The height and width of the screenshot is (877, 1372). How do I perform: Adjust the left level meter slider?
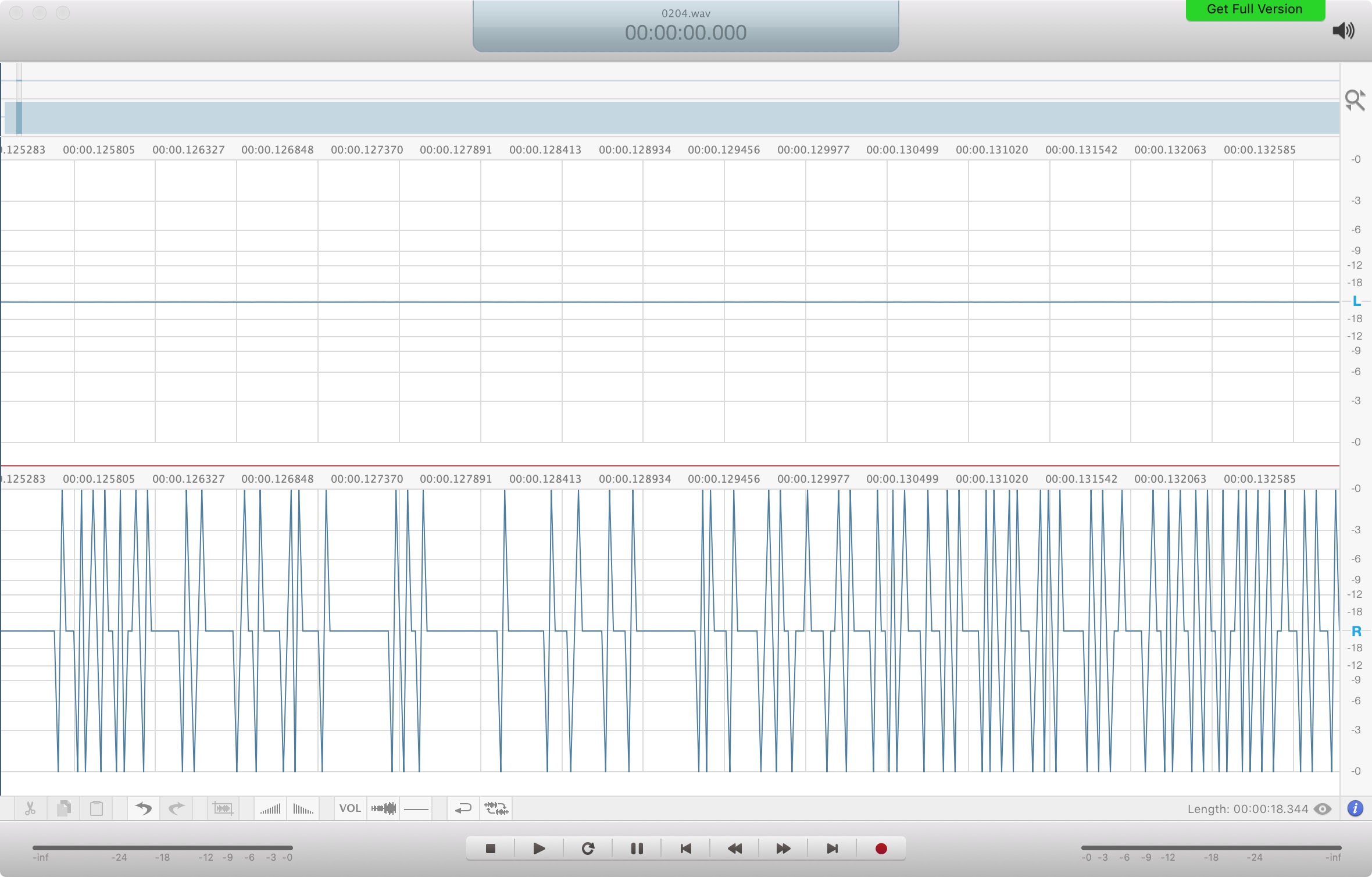click(163, 848)
